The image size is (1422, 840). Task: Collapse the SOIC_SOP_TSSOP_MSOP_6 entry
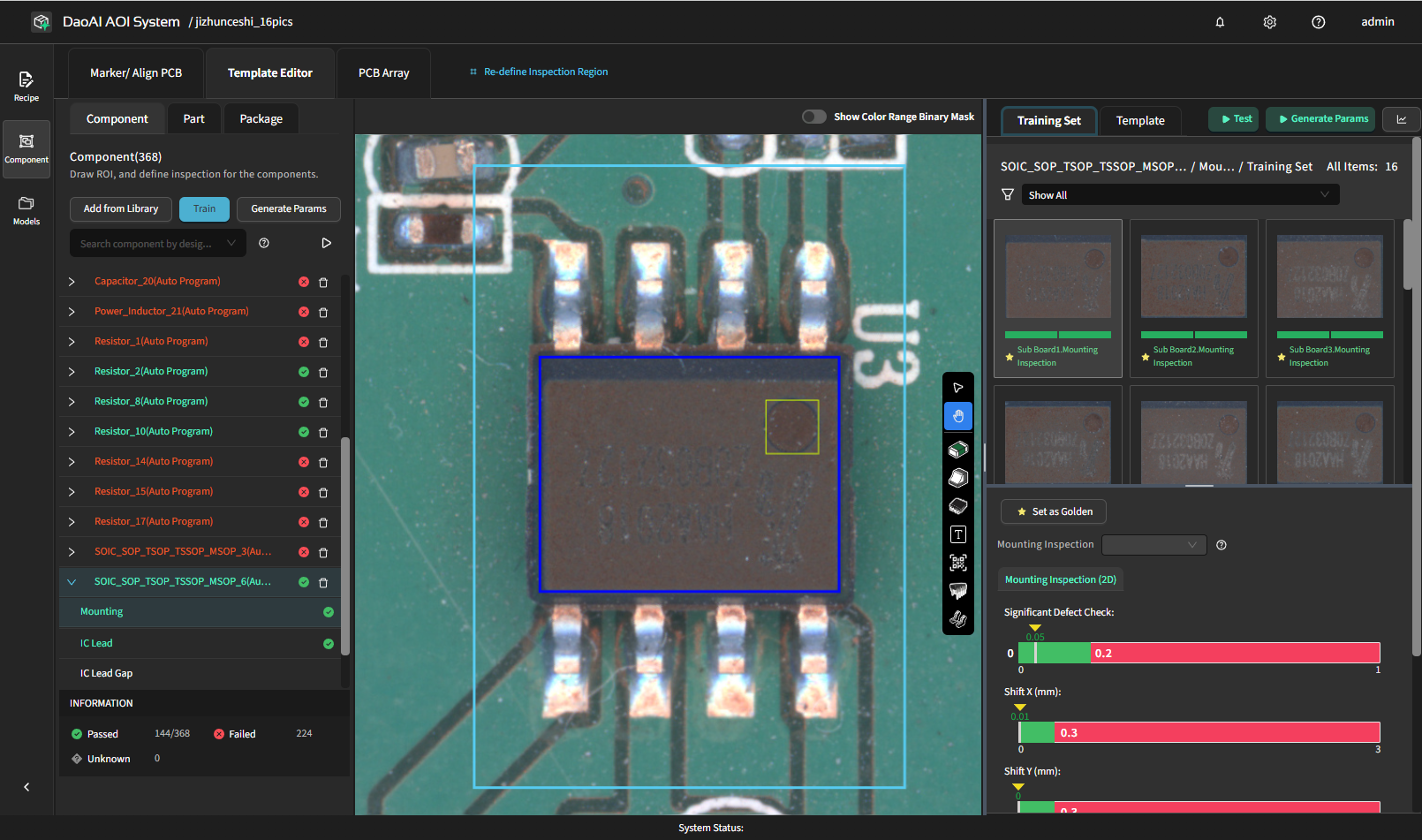click(x=72, y=581)
